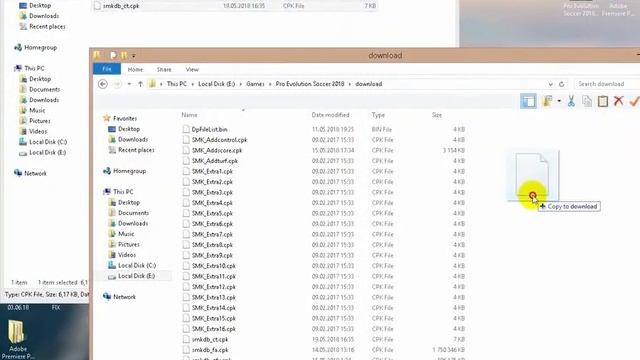Select SMK_Extra1.cpk file

tap(212, 171)
